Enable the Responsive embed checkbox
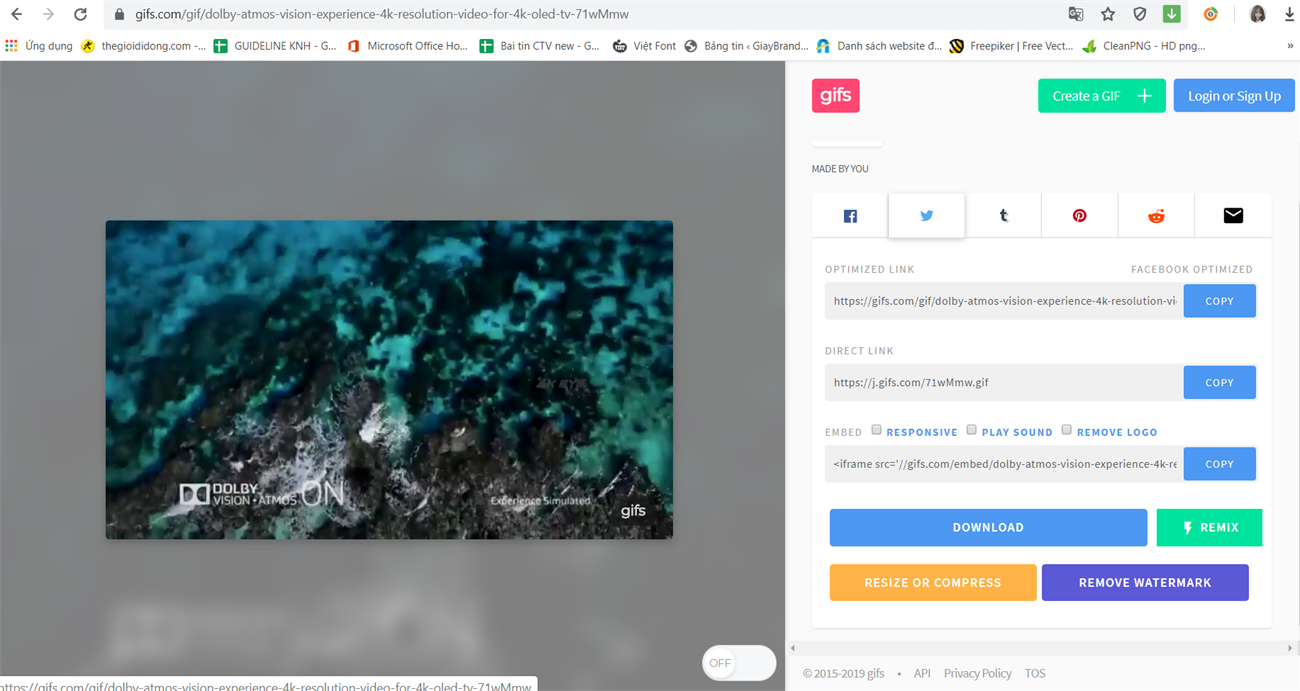 (877, 430)
